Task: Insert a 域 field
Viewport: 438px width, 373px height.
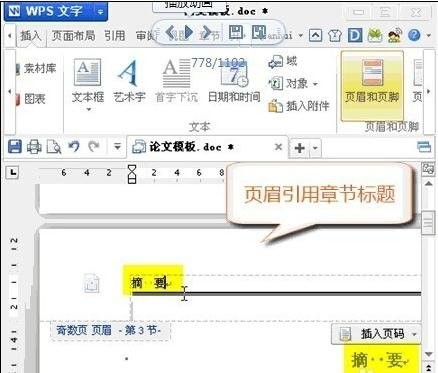Action: pyautogui.click(x=283, y=62)
